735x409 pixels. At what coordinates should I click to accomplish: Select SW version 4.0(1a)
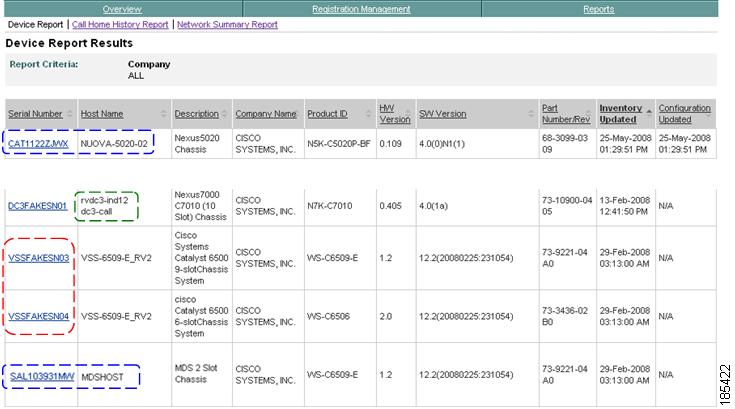point(433,206)
